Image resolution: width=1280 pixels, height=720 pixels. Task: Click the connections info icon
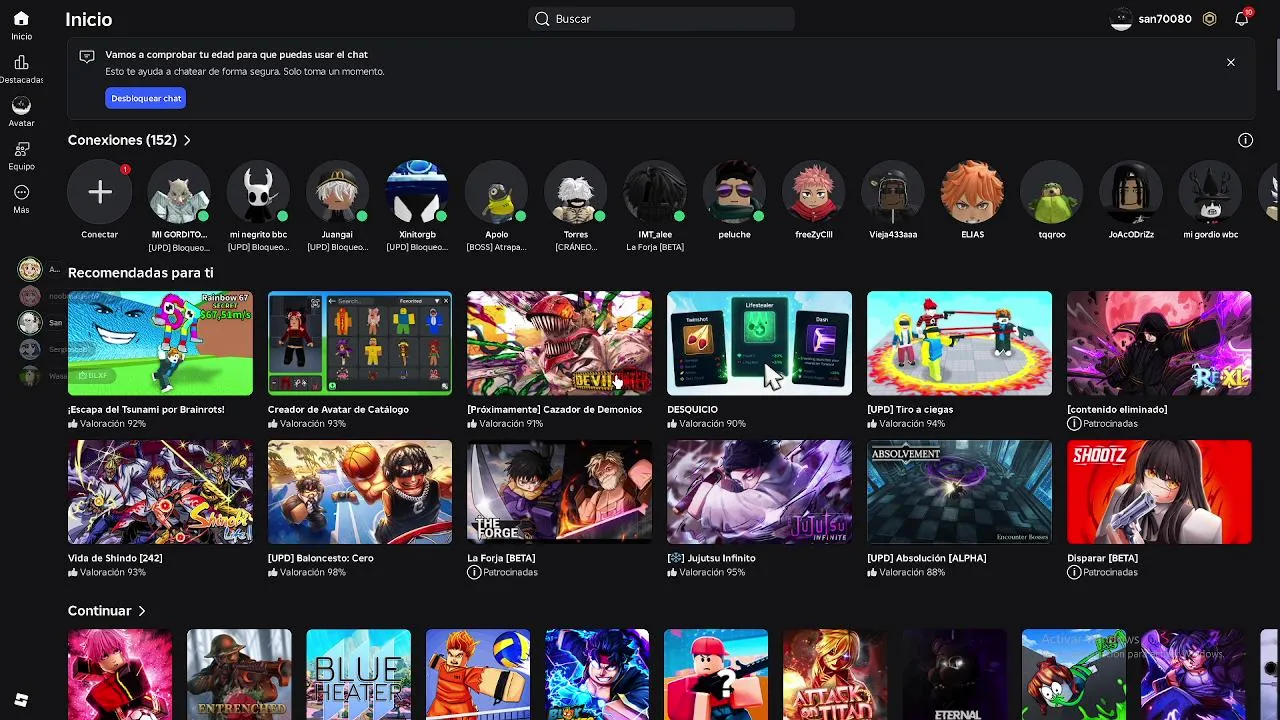tap(1245, 140)
